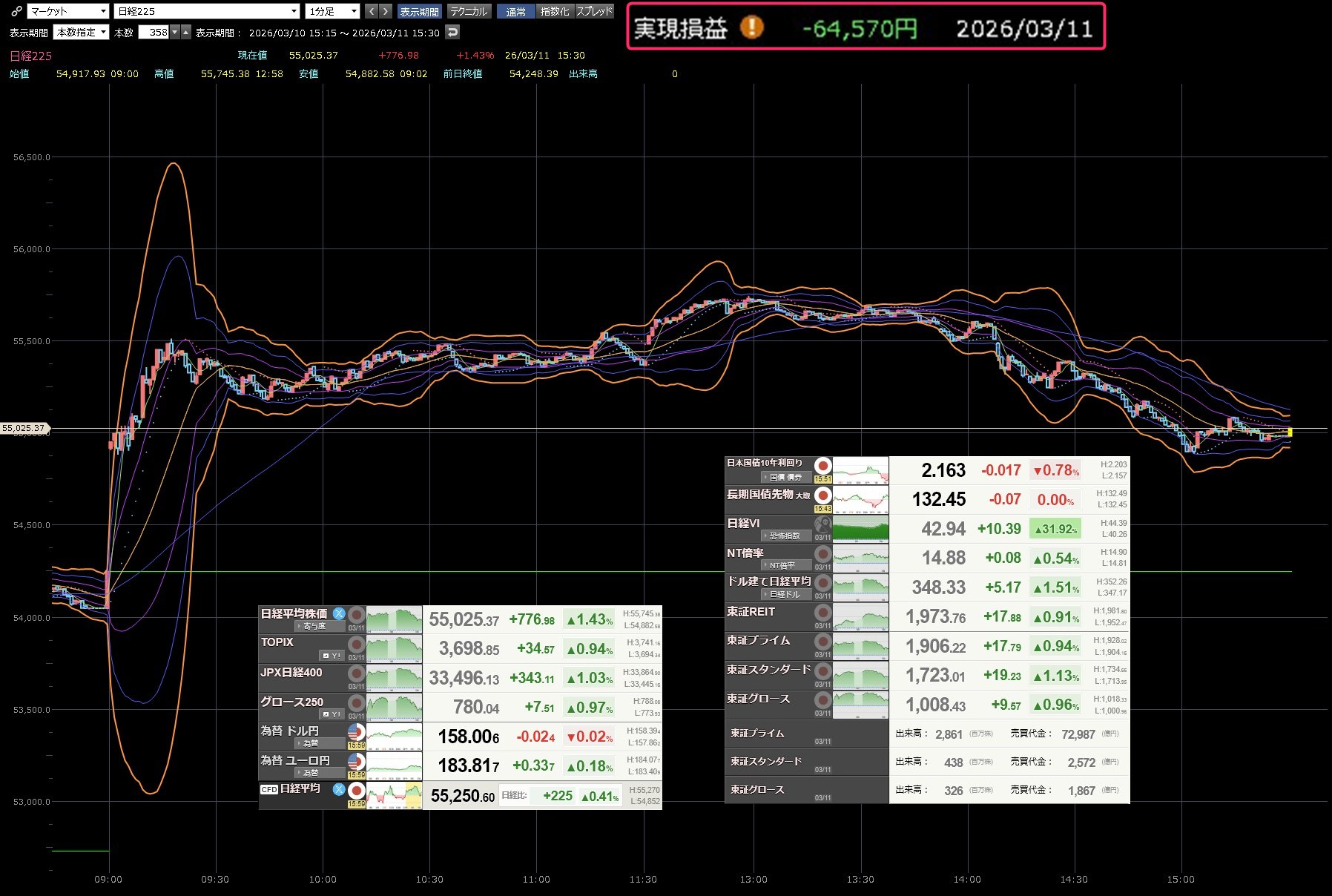Toggle the 通常 display mode

pos(515,11)
